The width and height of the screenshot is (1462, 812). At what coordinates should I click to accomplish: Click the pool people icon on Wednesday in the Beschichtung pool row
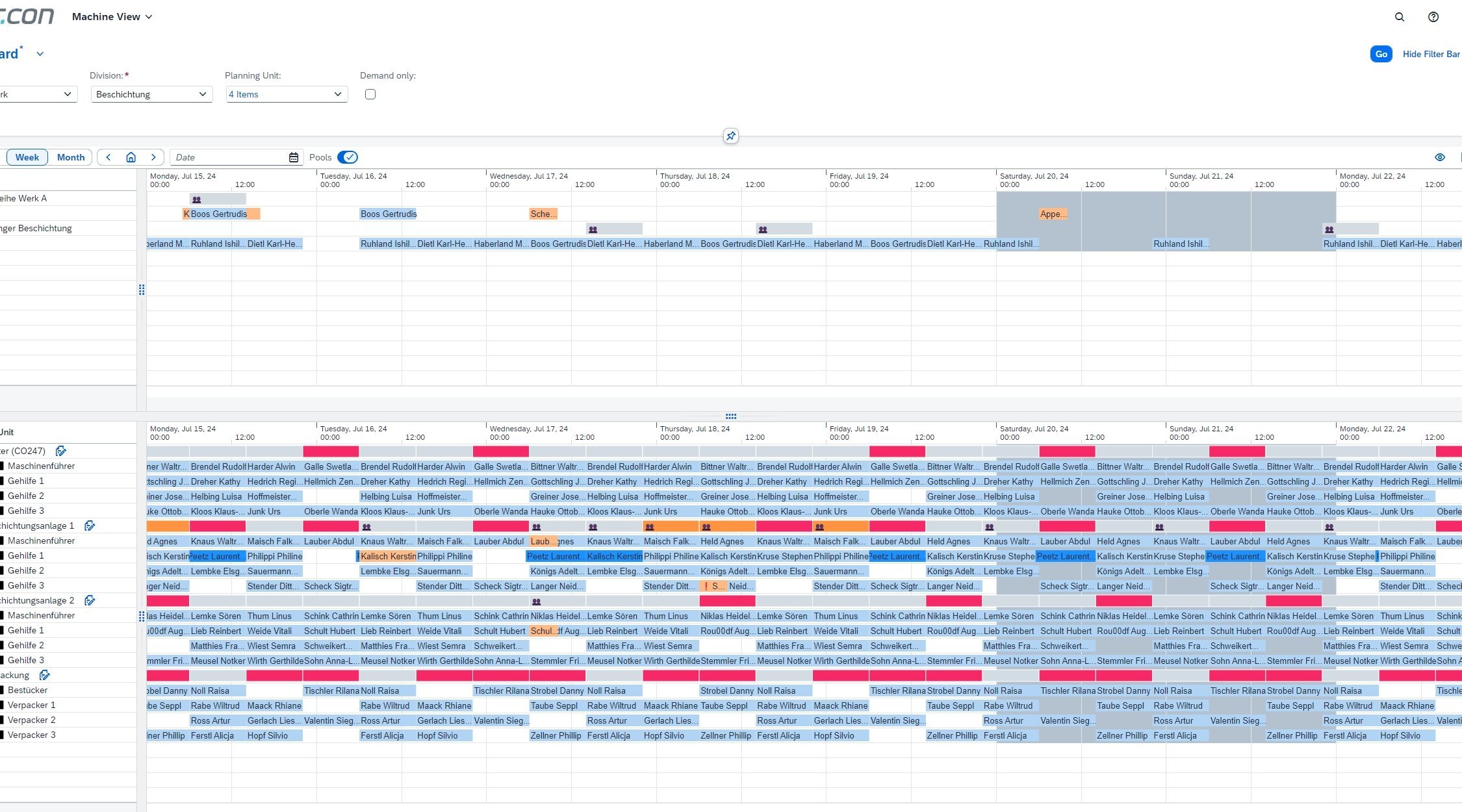(x=593, y=229)
